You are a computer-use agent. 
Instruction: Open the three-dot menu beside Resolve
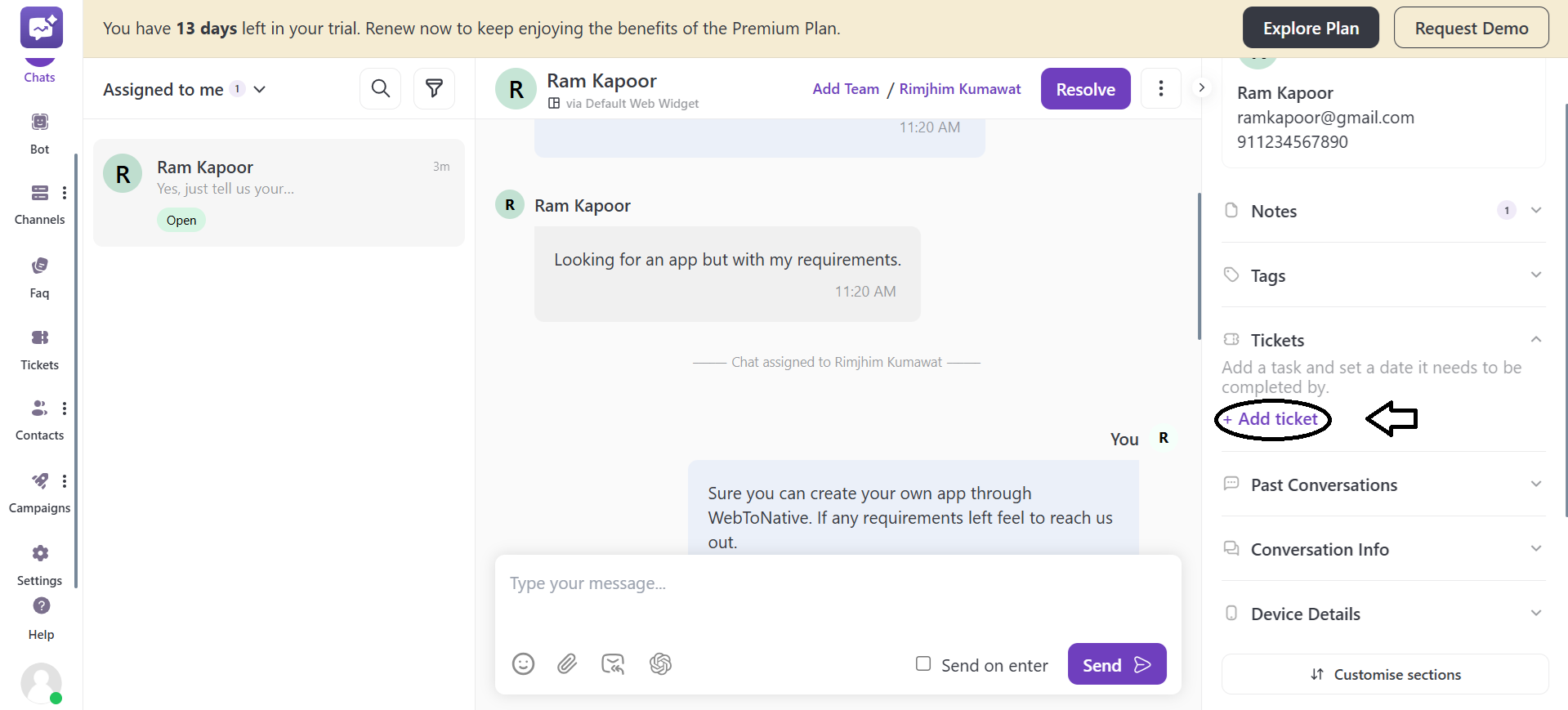1160,88
